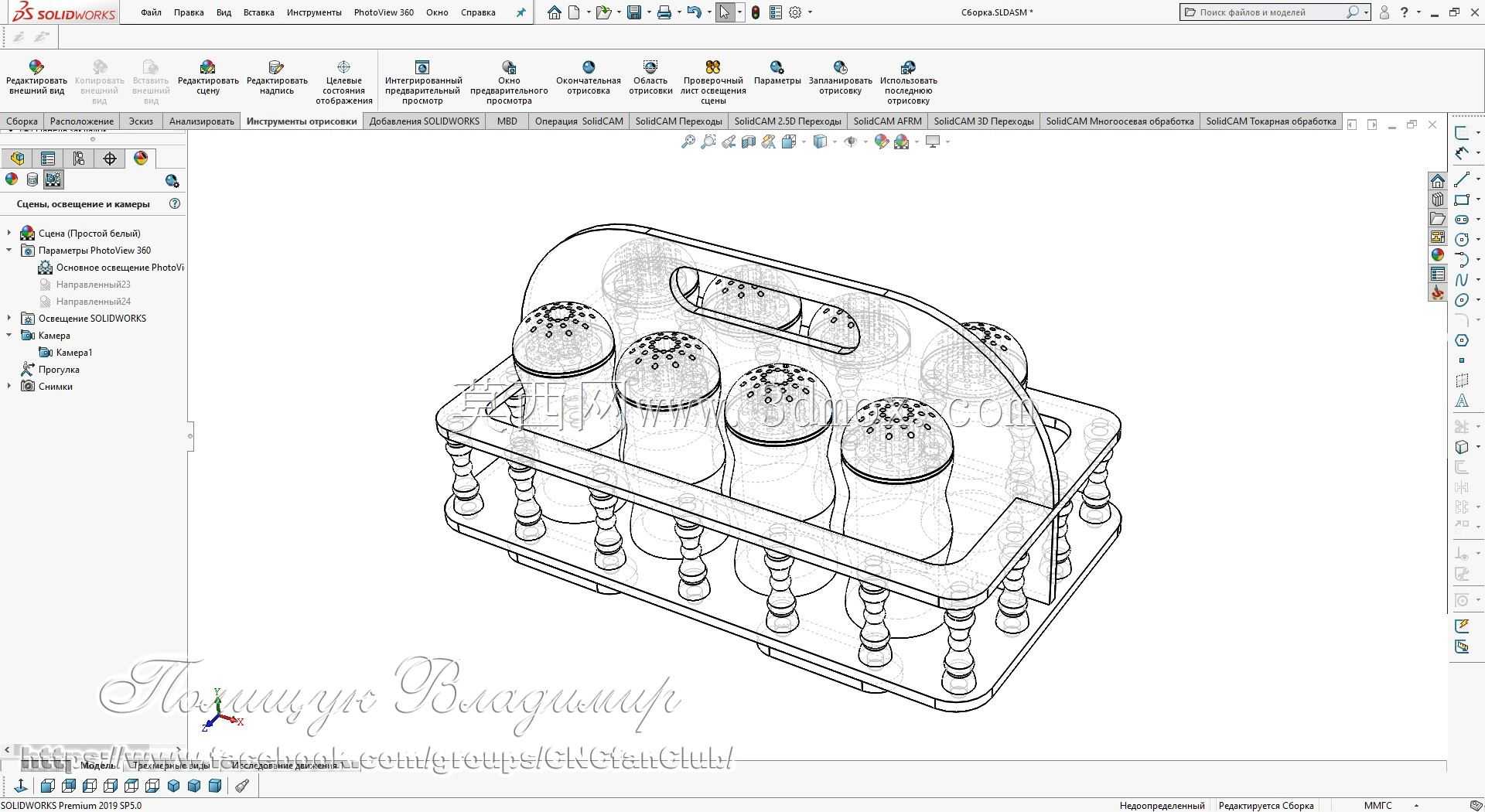Open the ConfigurationManager tab
Image resolution: width=1485 pixels, height=812 pixels.
79,159
